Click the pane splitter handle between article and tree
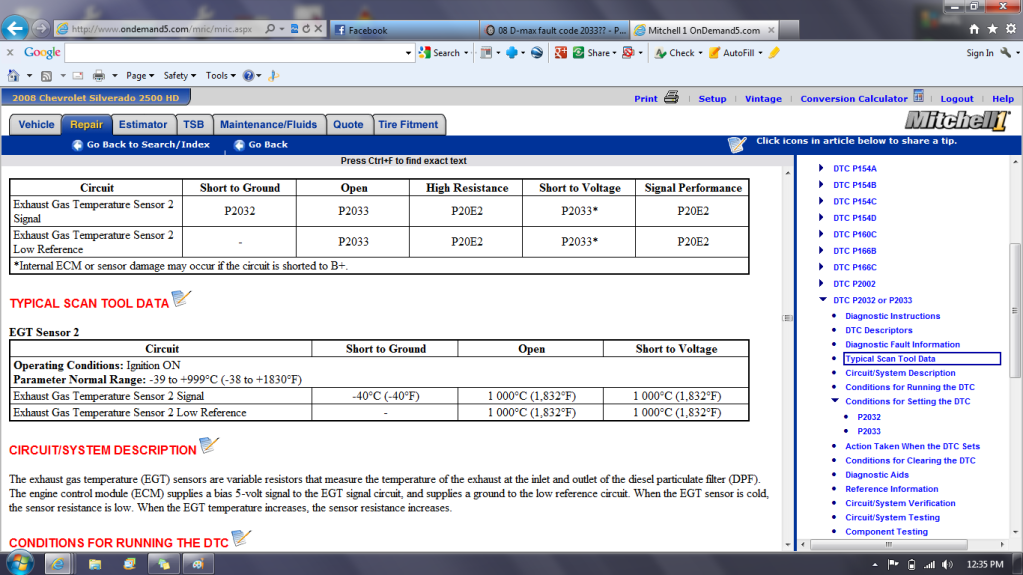Screen dimensions: 1023x575 click(x=788, y=318)
